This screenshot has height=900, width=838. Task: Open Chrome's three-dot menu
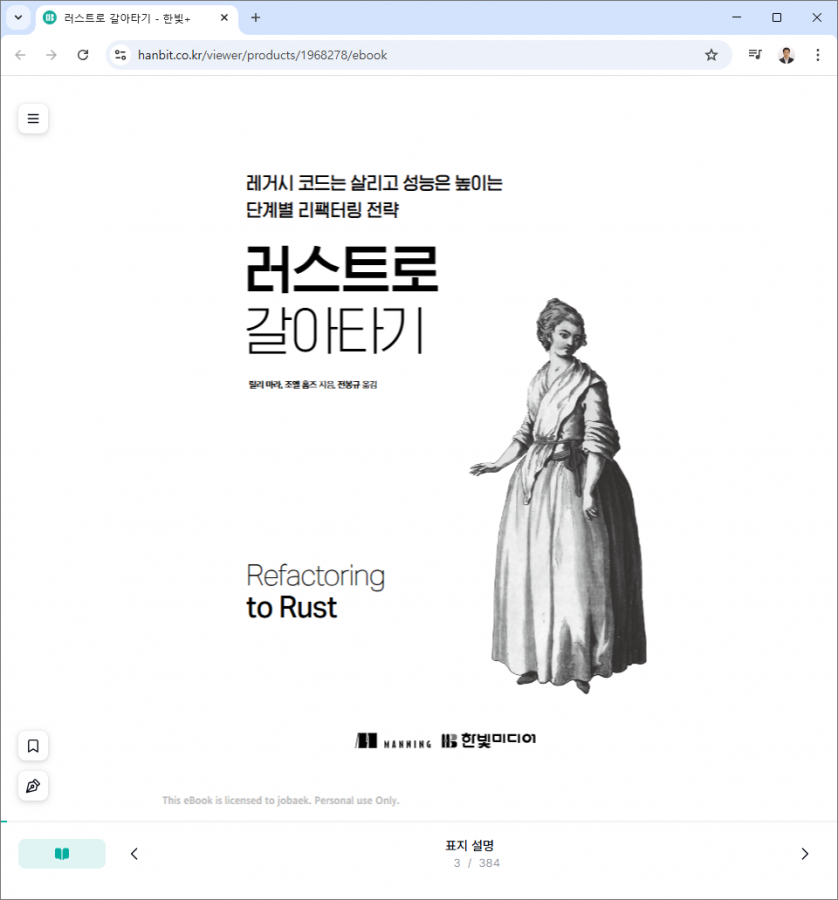click(x=817, y=55)
